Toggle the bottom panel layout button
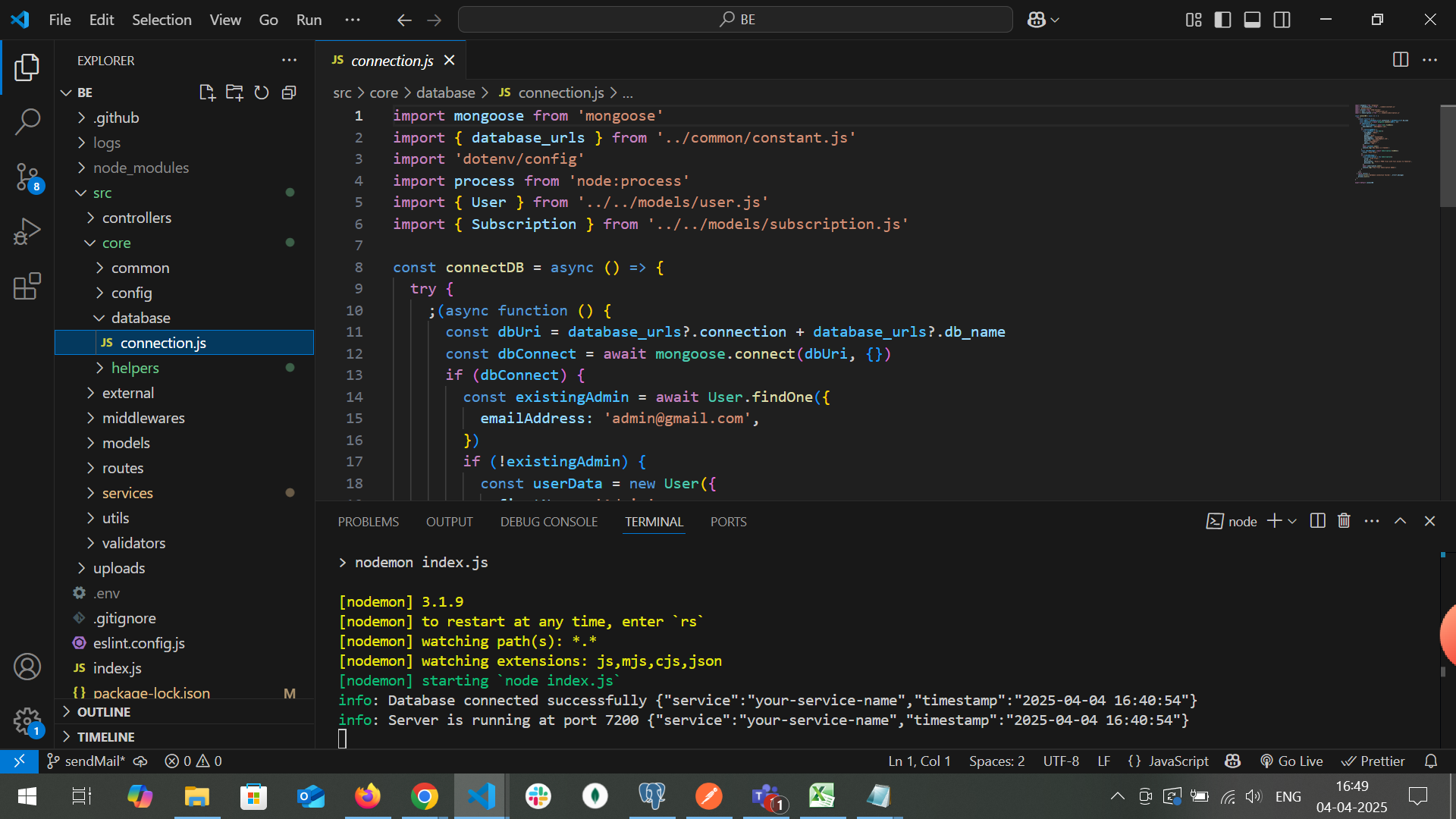This screenshot has width=1456, height=819. pos(1252,20)
